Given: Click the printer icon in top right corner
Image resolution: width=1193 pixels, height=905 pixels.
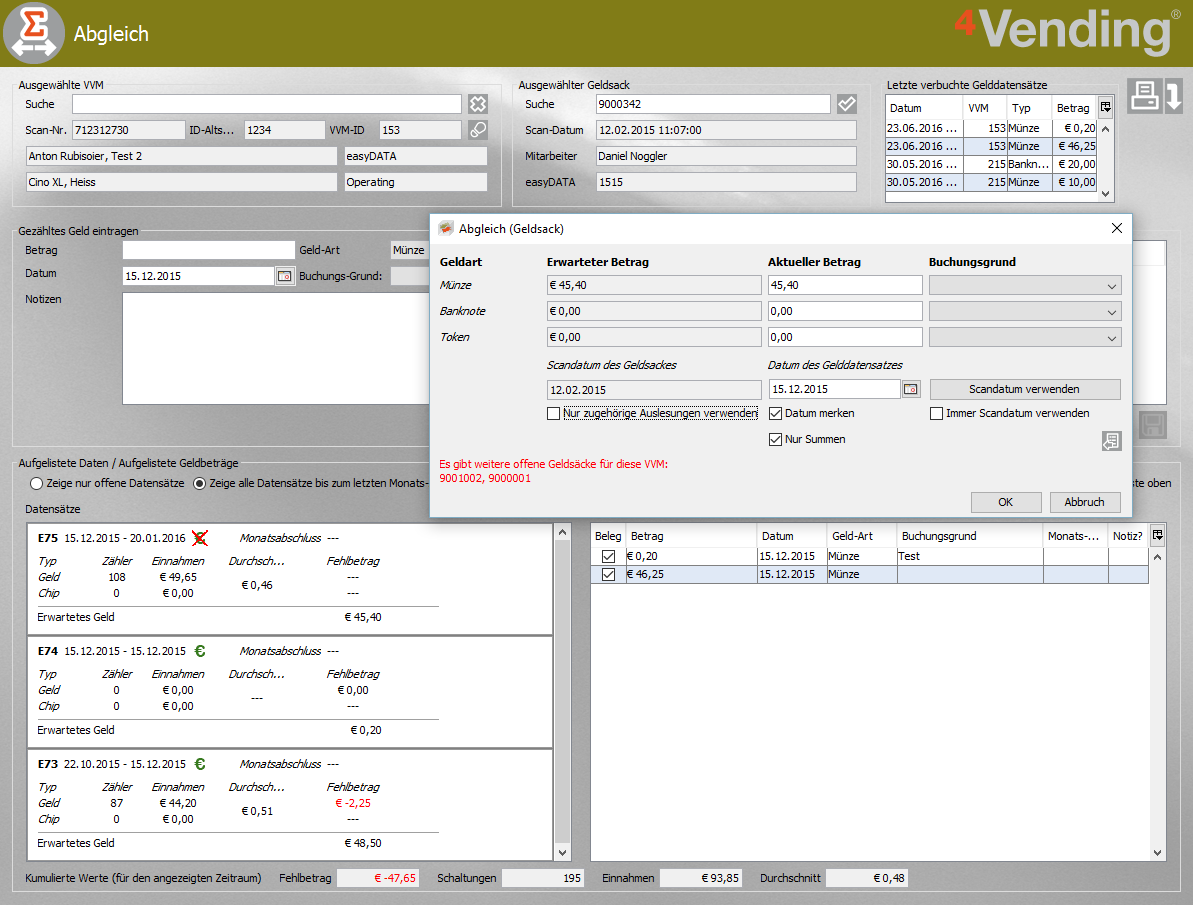Looking at the screenshot, I should (1144, 96).
